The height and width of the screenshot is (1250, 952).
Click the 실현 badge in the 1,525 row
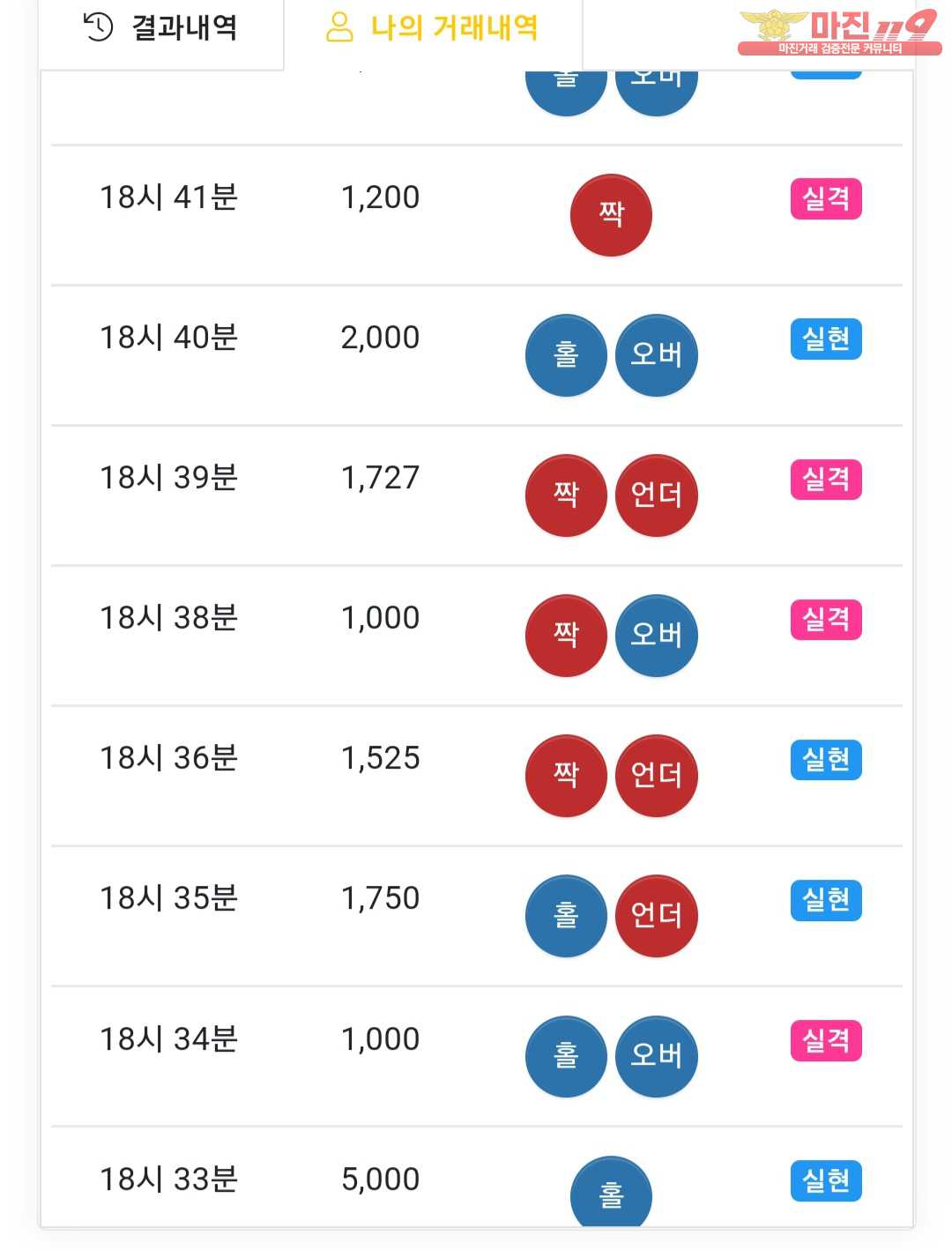826,759
